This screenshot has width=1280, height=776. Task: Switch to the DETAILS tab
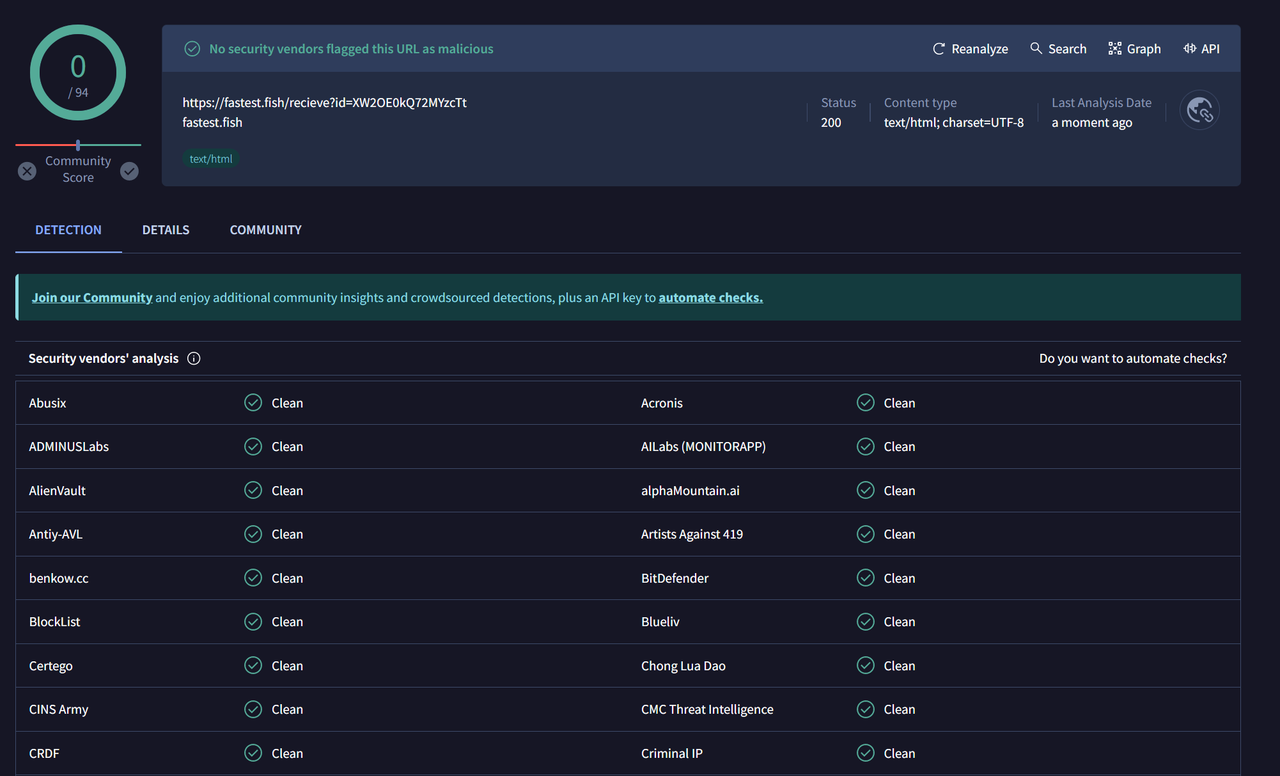coord(165,230)
